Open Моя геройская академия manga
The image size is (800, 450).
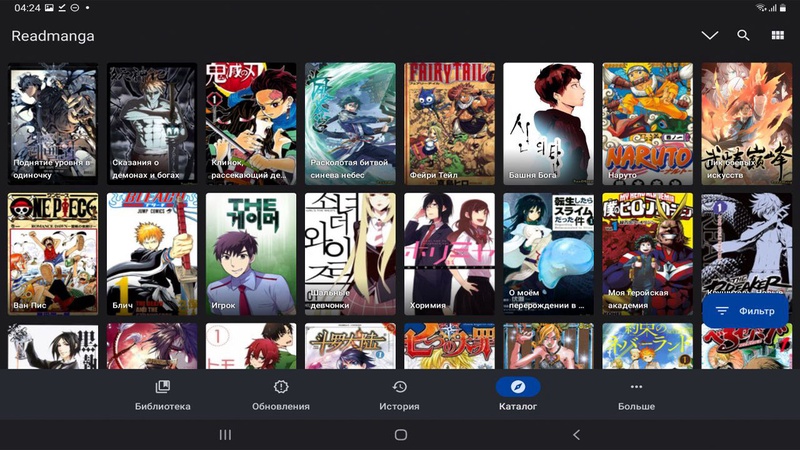point(648,254)
